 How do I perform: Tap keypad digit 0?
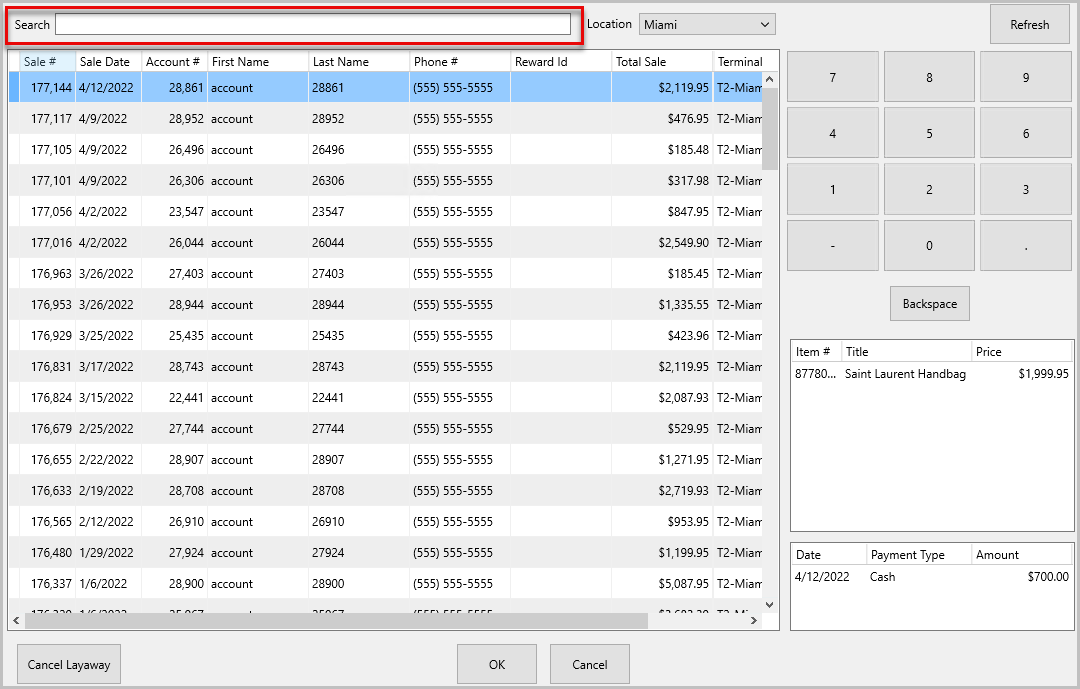point(929,245)
